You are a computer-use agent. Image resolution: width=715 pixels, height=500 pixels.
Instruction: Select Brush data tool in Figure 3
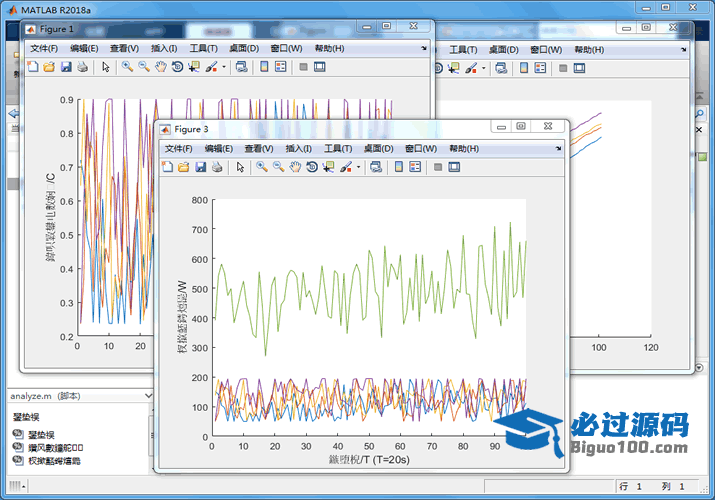coord(346,167)
